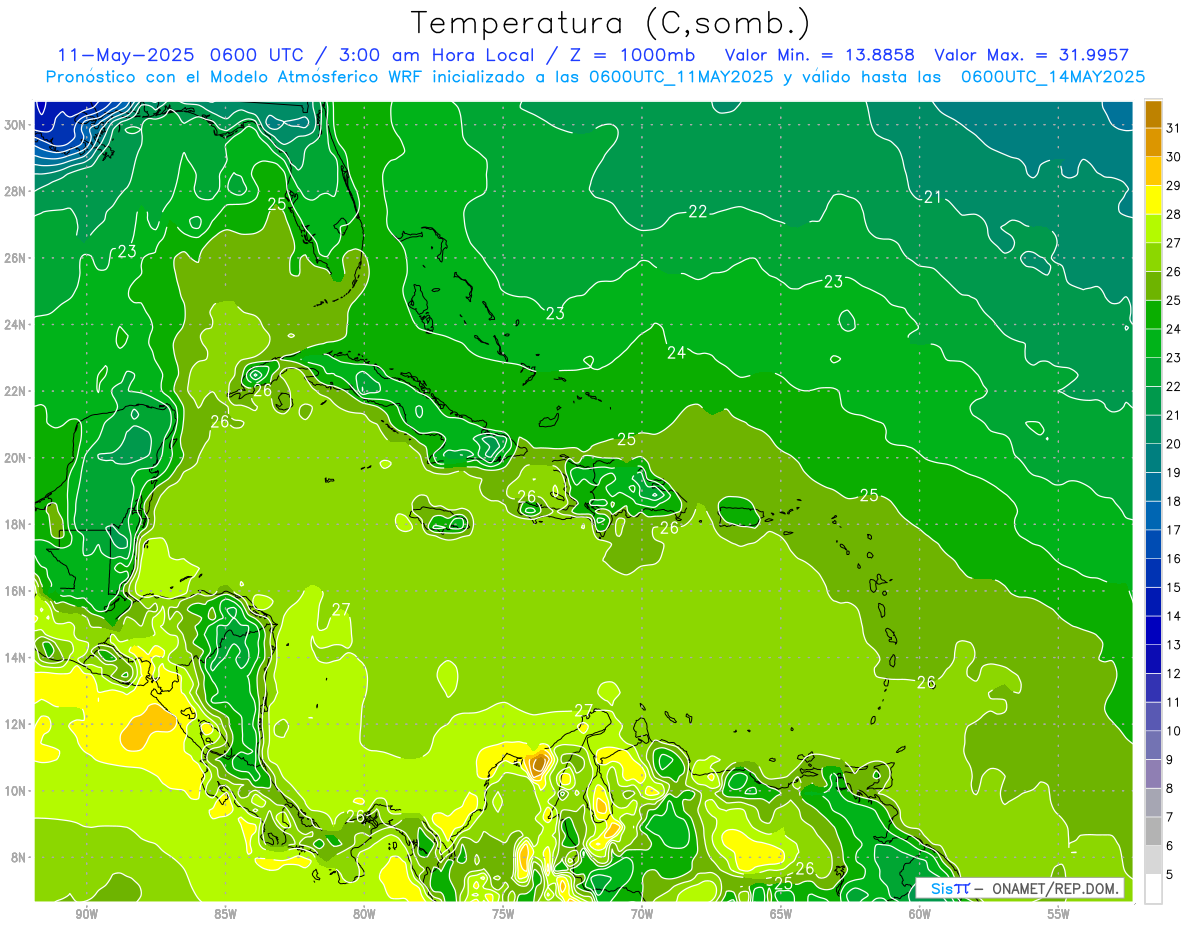Image resolution: width=1200 pixels, height=927 pixels.
Task: Click the green legend band between 23 and 24
Action: pyautogui.click(x=1153, y=343)
